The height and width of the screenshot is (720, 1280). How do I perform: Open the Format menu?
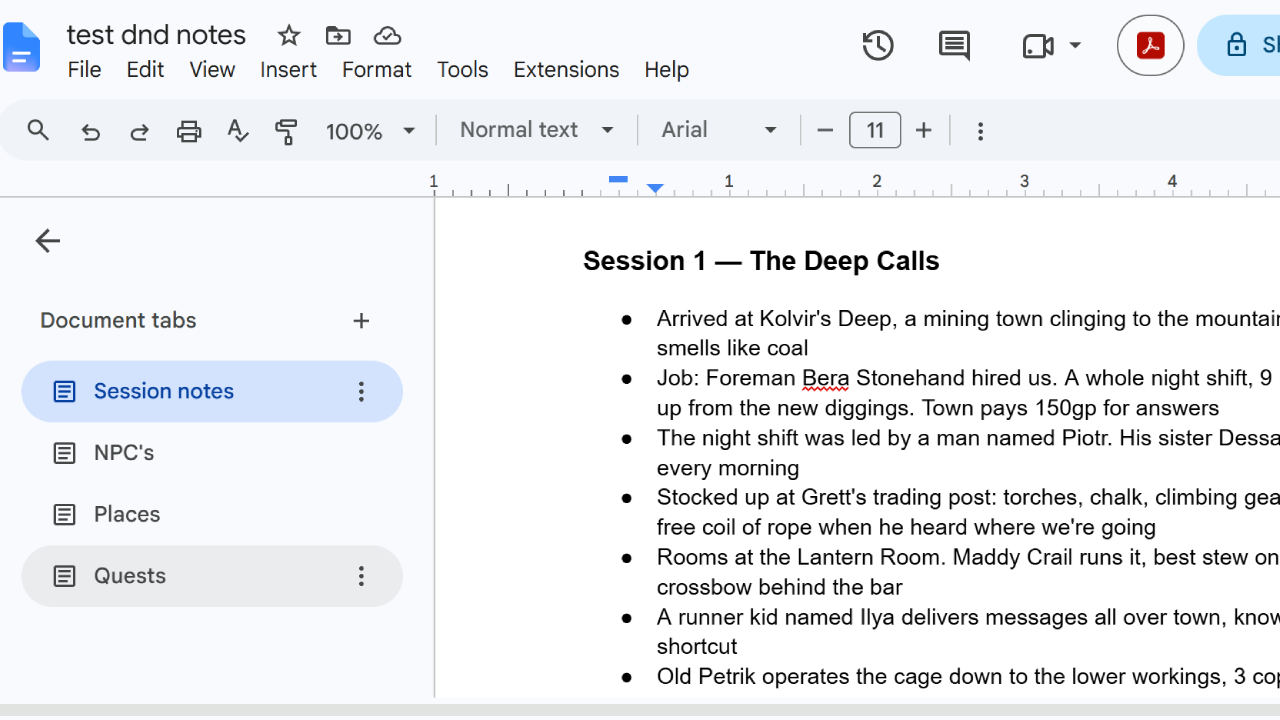point(376,70)
